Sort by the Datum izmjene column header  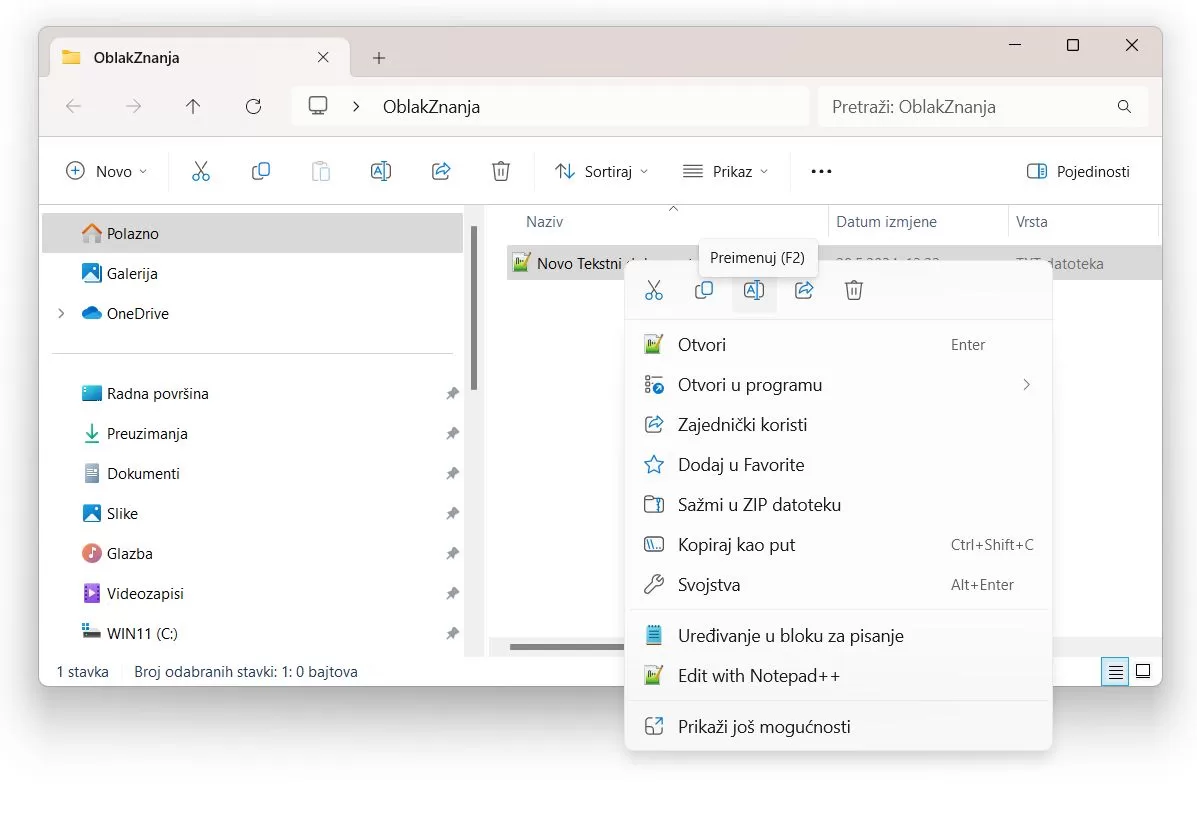coord(886,222)
